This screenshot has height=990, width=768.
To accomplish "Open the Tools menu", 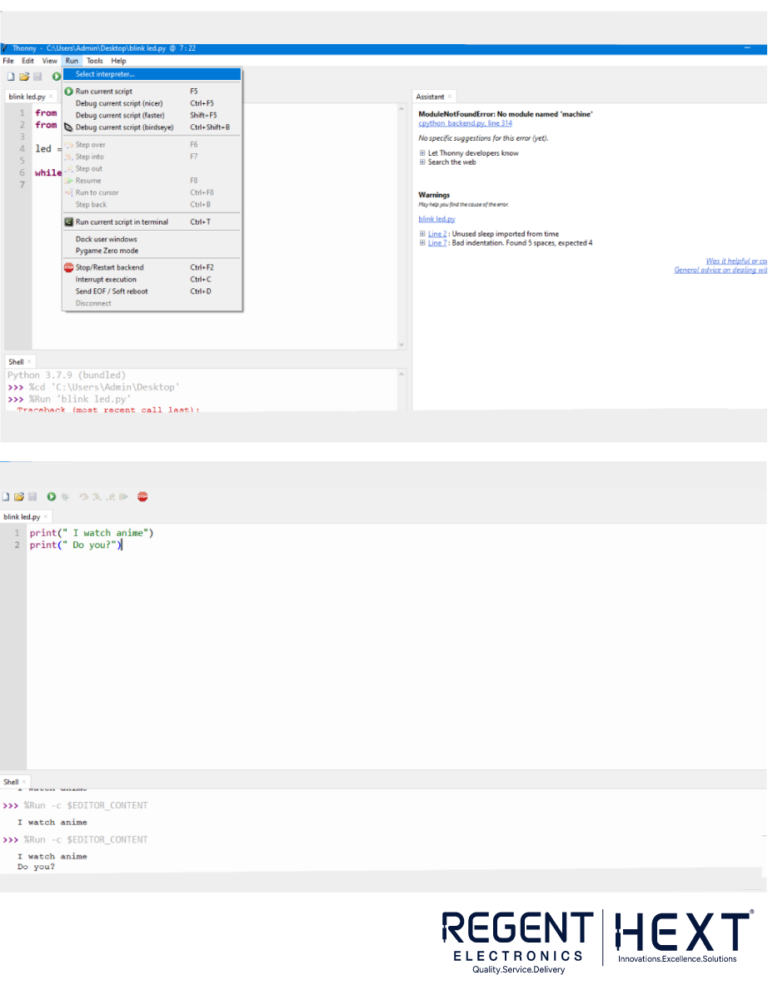I will pos(93,61).
